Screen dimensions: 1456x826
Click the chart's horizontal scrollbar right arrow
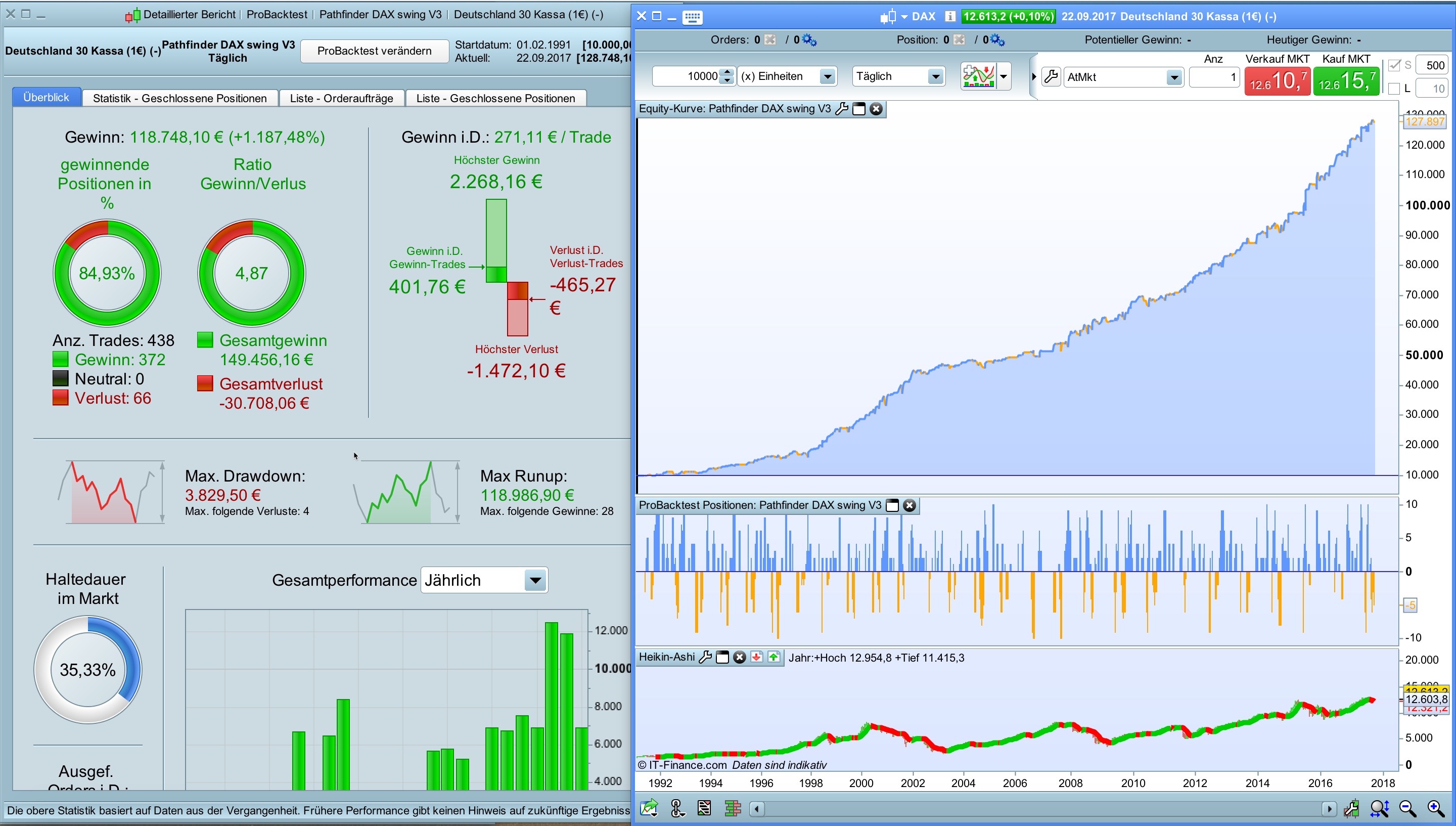pos(1329,808)
